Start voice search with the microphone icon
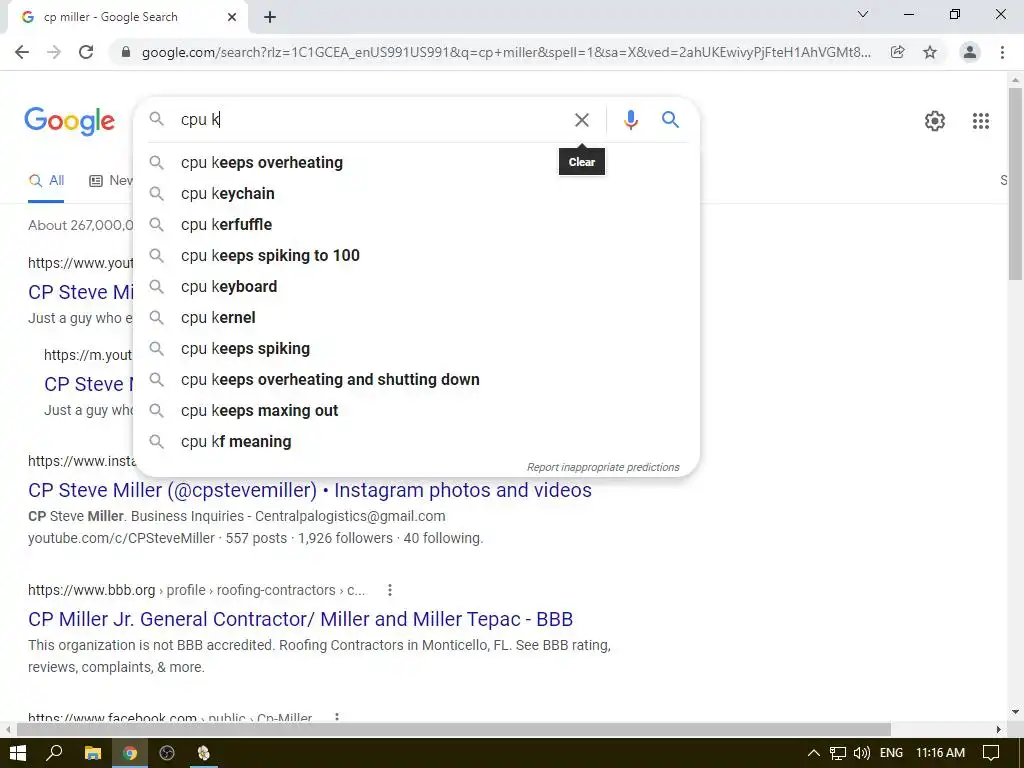Viewport: 1024px width, 768px height. click(x=630, y=120)
